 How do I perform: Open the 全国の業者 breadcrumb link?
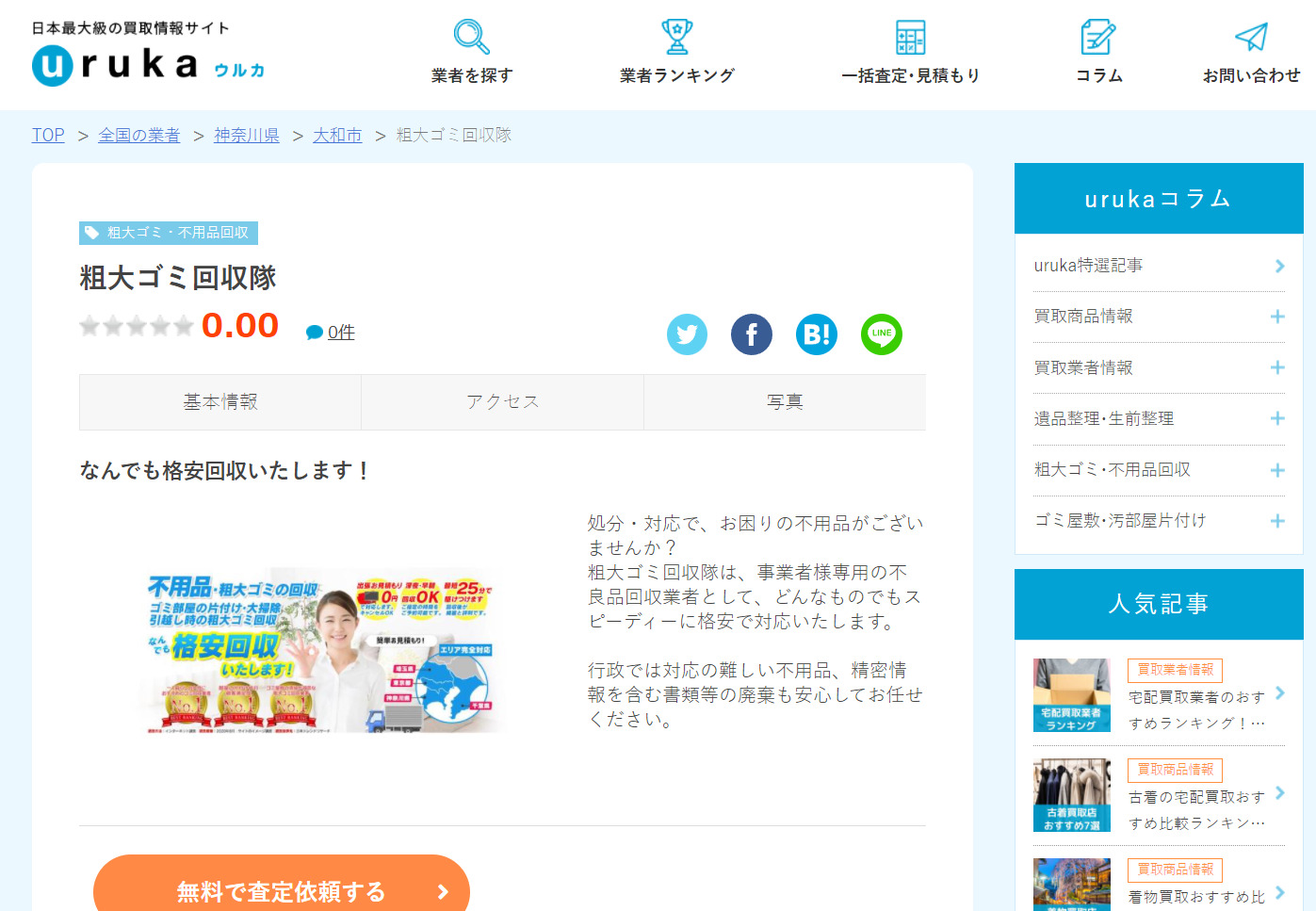coord(138,135)
